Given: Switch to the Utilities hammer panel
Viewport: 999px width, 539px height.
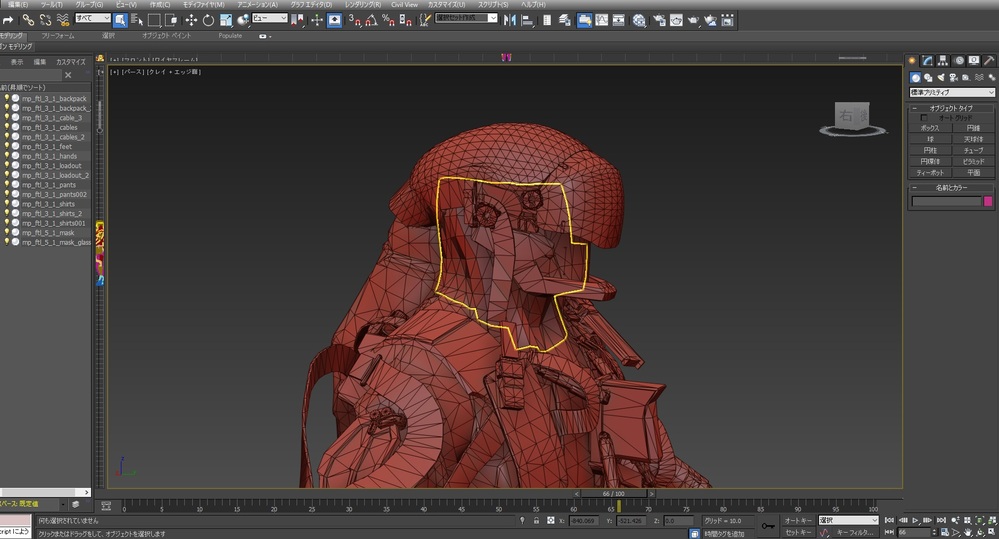Looking at the screenshot, I should tap(989, 61).
